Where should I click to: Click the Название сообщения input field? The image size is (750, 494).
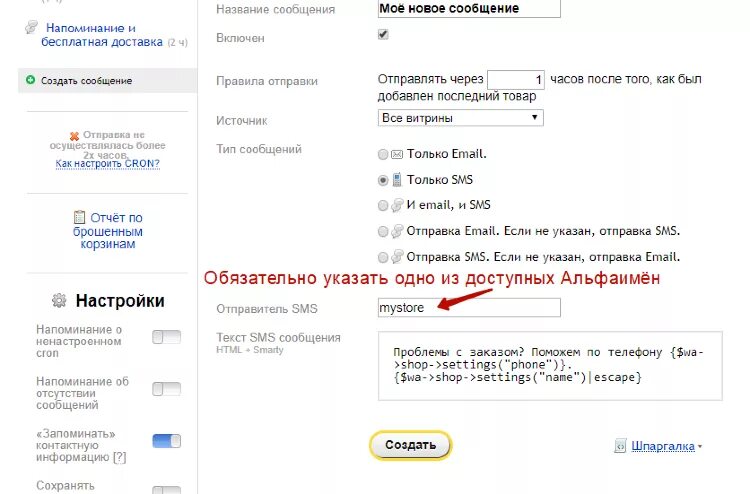pos(469,9)
